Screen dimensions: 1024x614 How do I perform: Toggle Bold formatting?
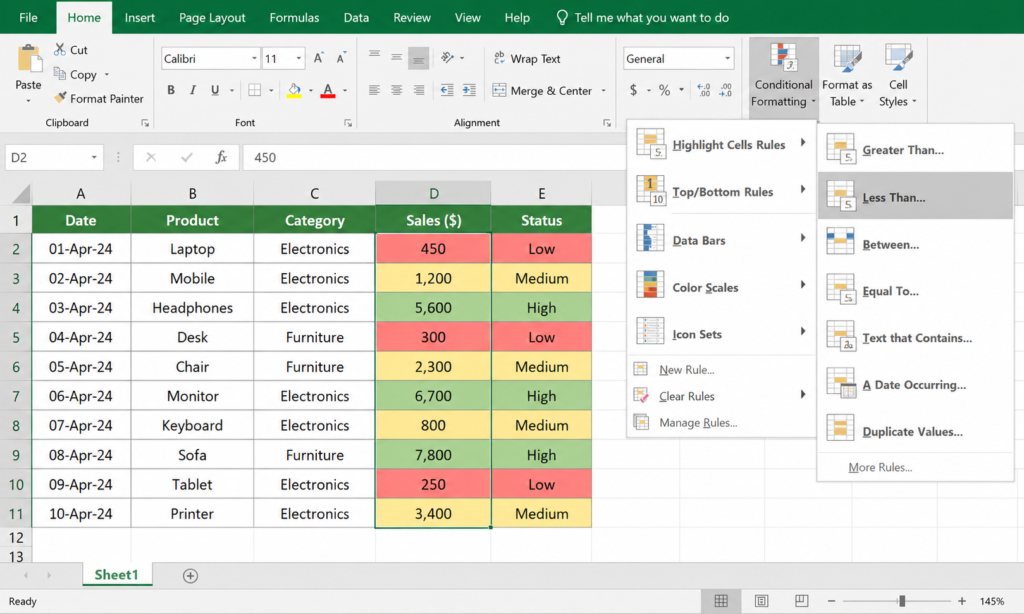point(170,90)
